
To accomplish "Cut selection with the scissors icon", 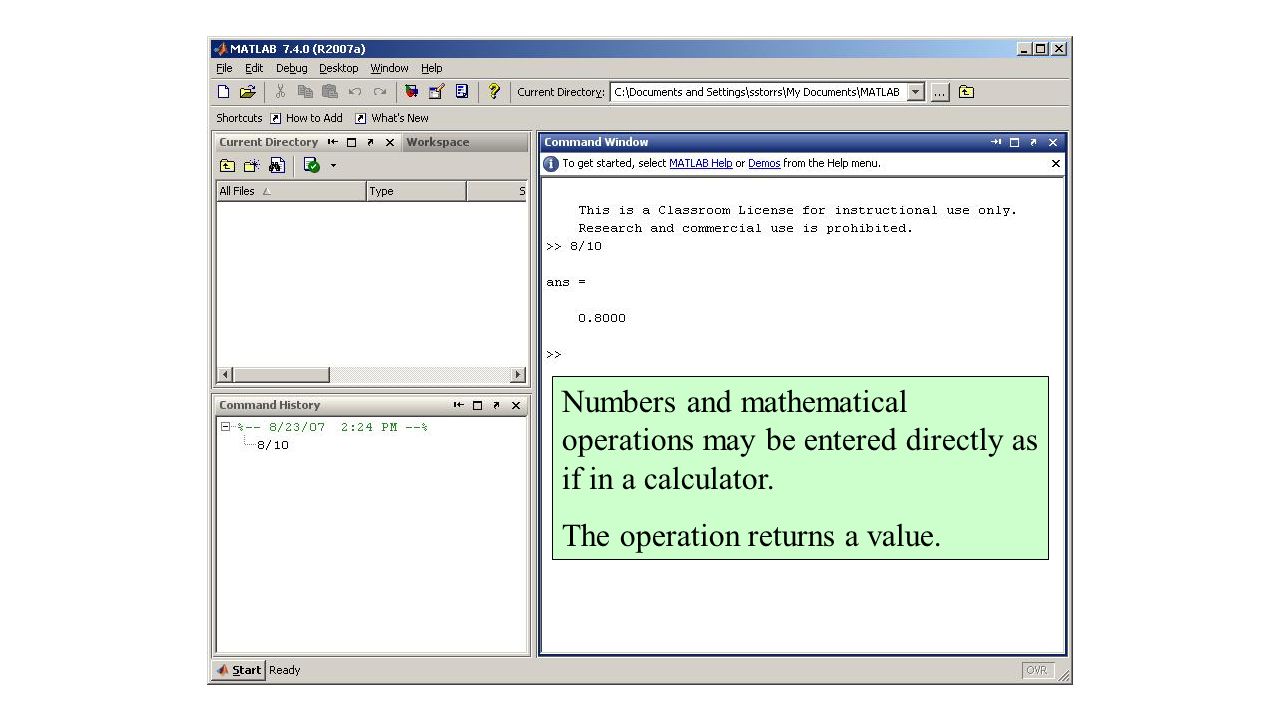I will point(281,92).
